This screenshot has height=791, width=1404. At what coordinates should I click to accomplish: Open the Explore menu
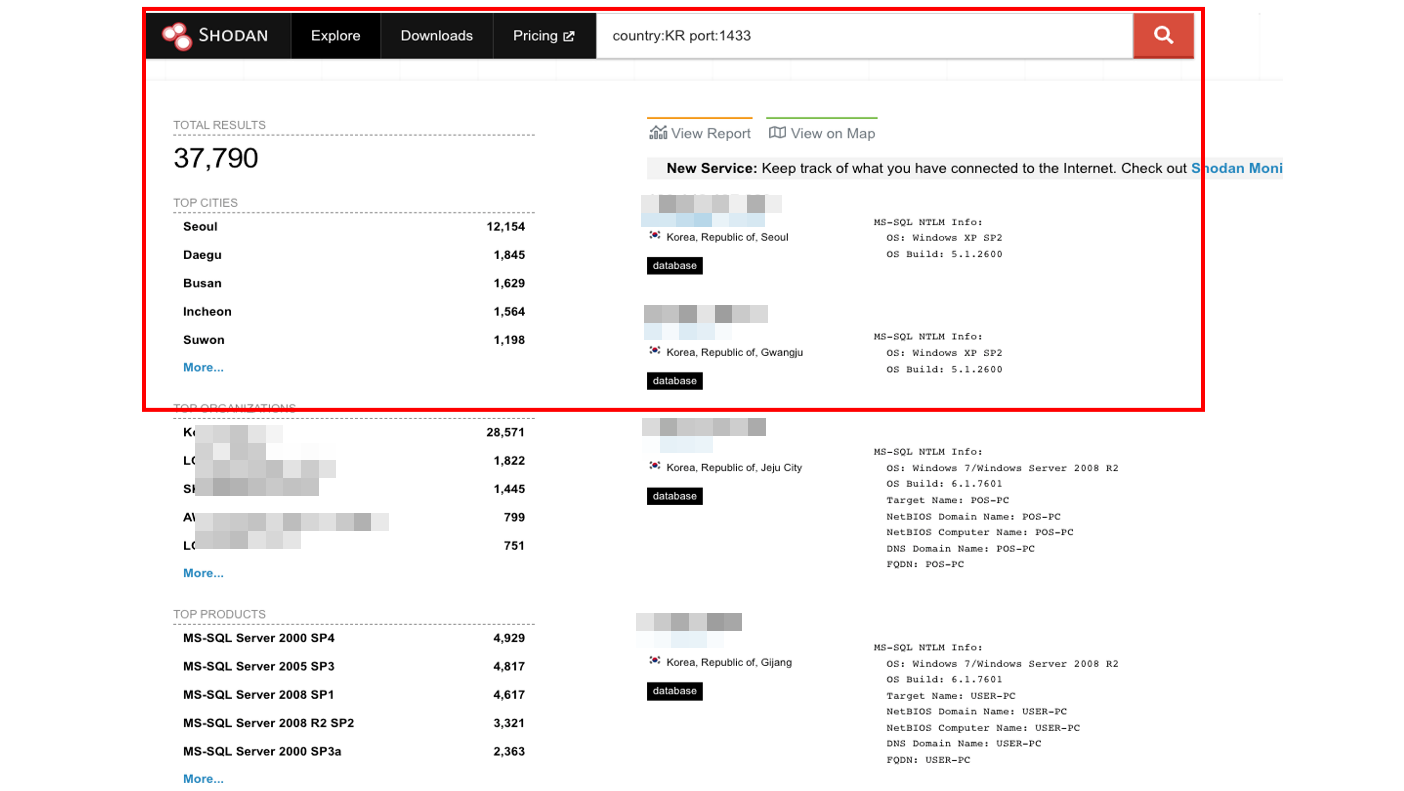[x=335, y=36]
